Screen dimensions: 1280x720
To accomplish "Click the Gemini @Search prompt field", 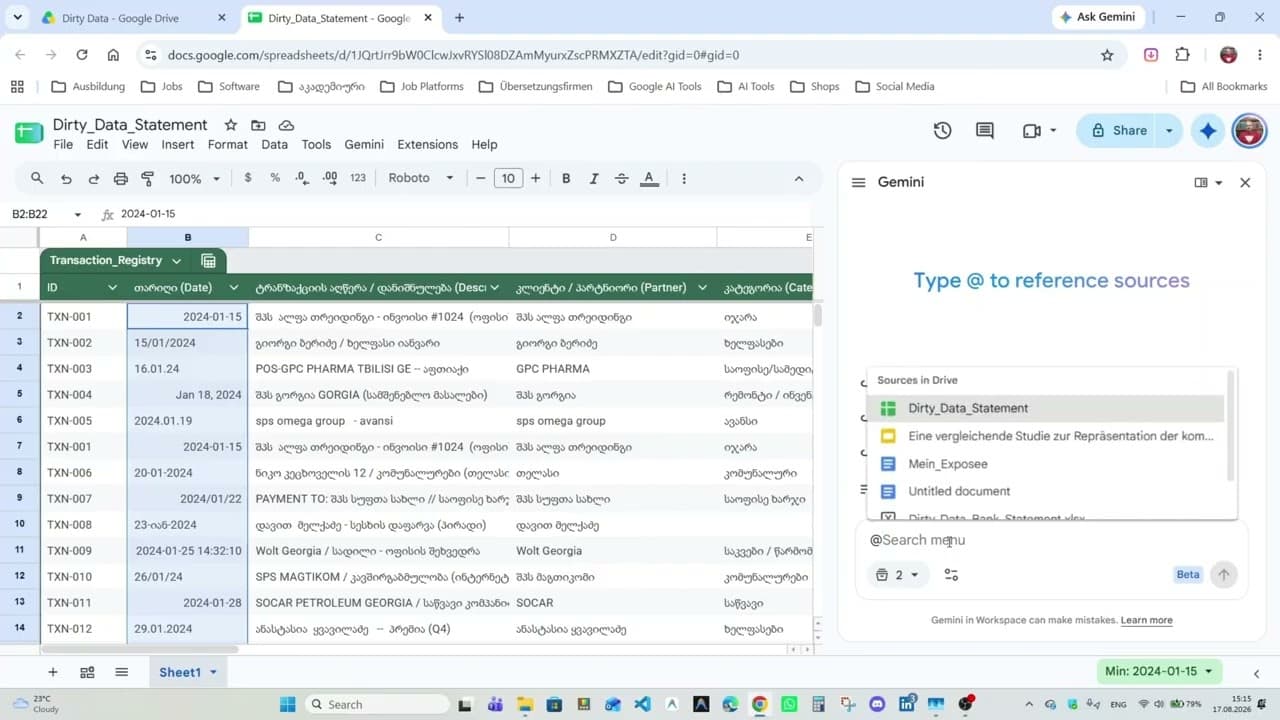I will point(1050,540).
